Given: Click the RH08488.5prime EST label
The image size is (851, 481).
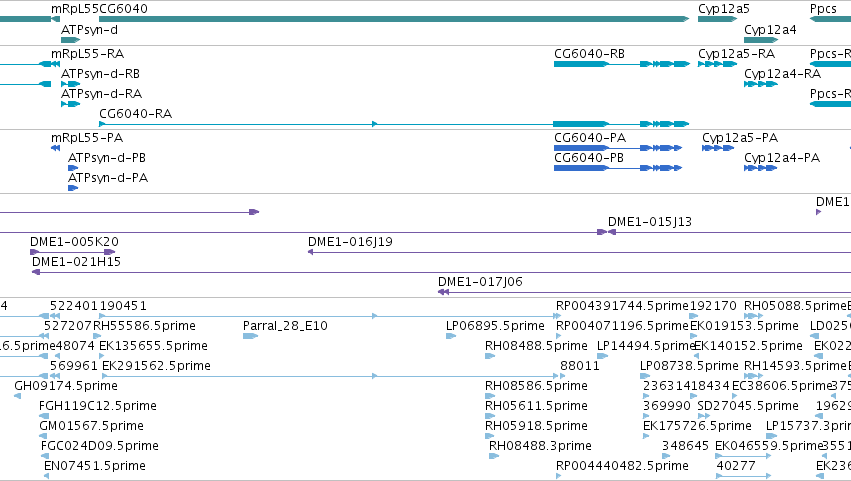Looking at the screenshot, I should point(536,346).
